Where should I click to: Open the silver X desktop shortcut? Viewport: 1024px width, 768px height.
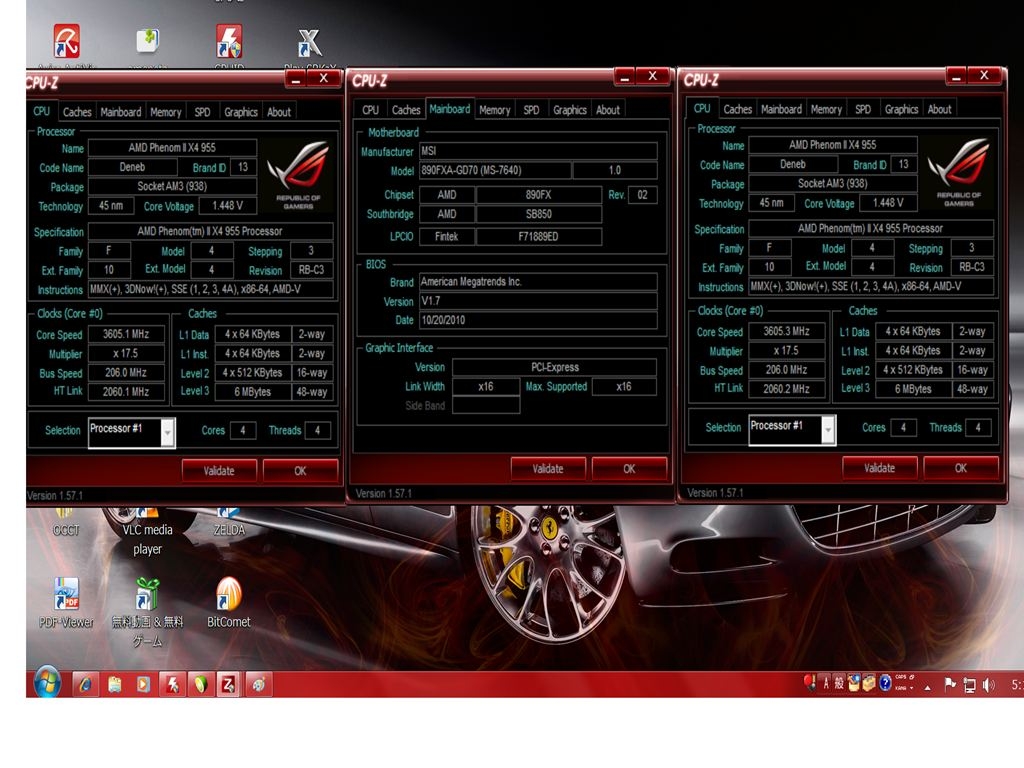(309, 42)
